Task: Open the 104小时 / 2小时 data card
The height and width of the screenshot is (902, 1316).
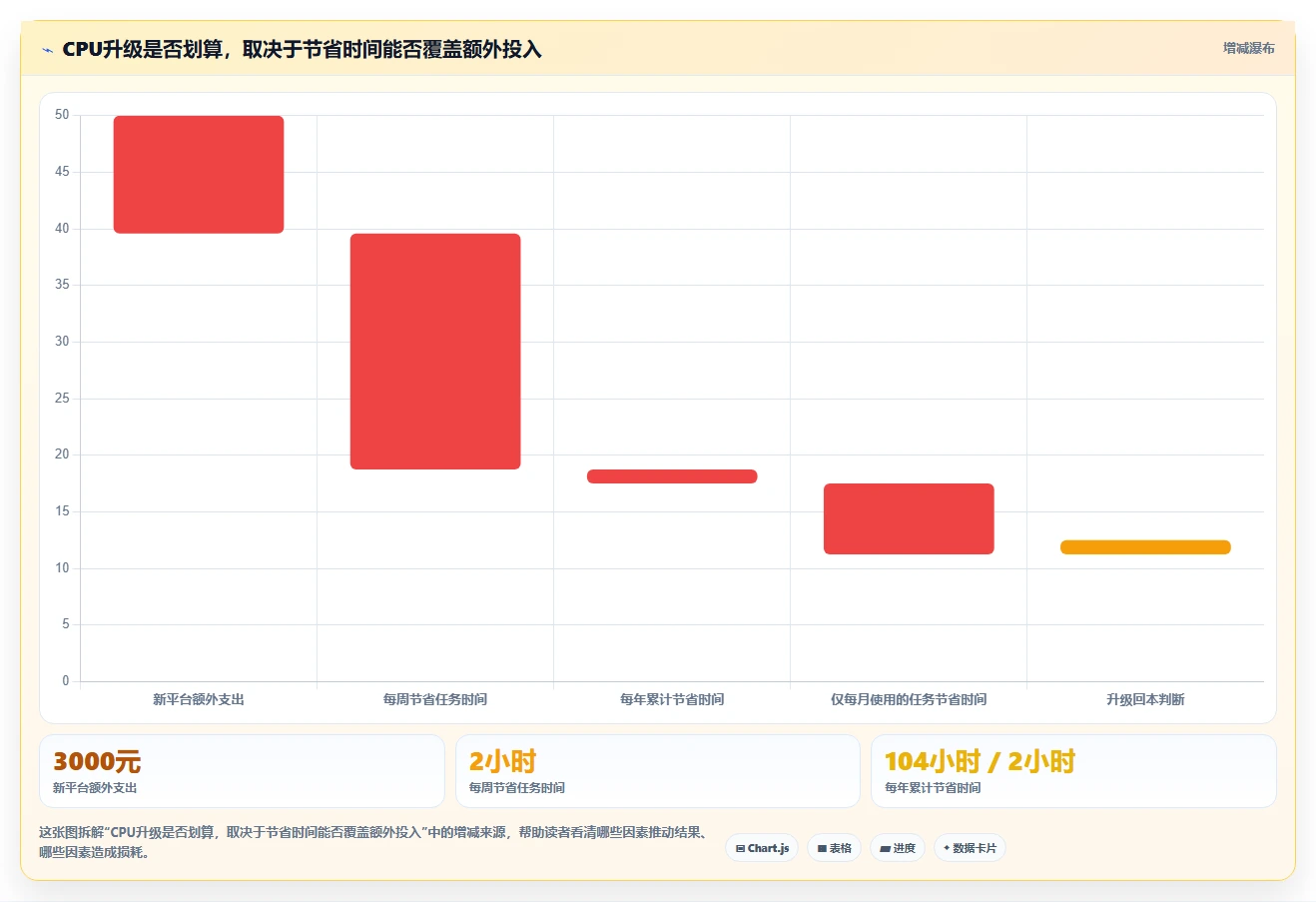Action: (x=1073, y=771)
